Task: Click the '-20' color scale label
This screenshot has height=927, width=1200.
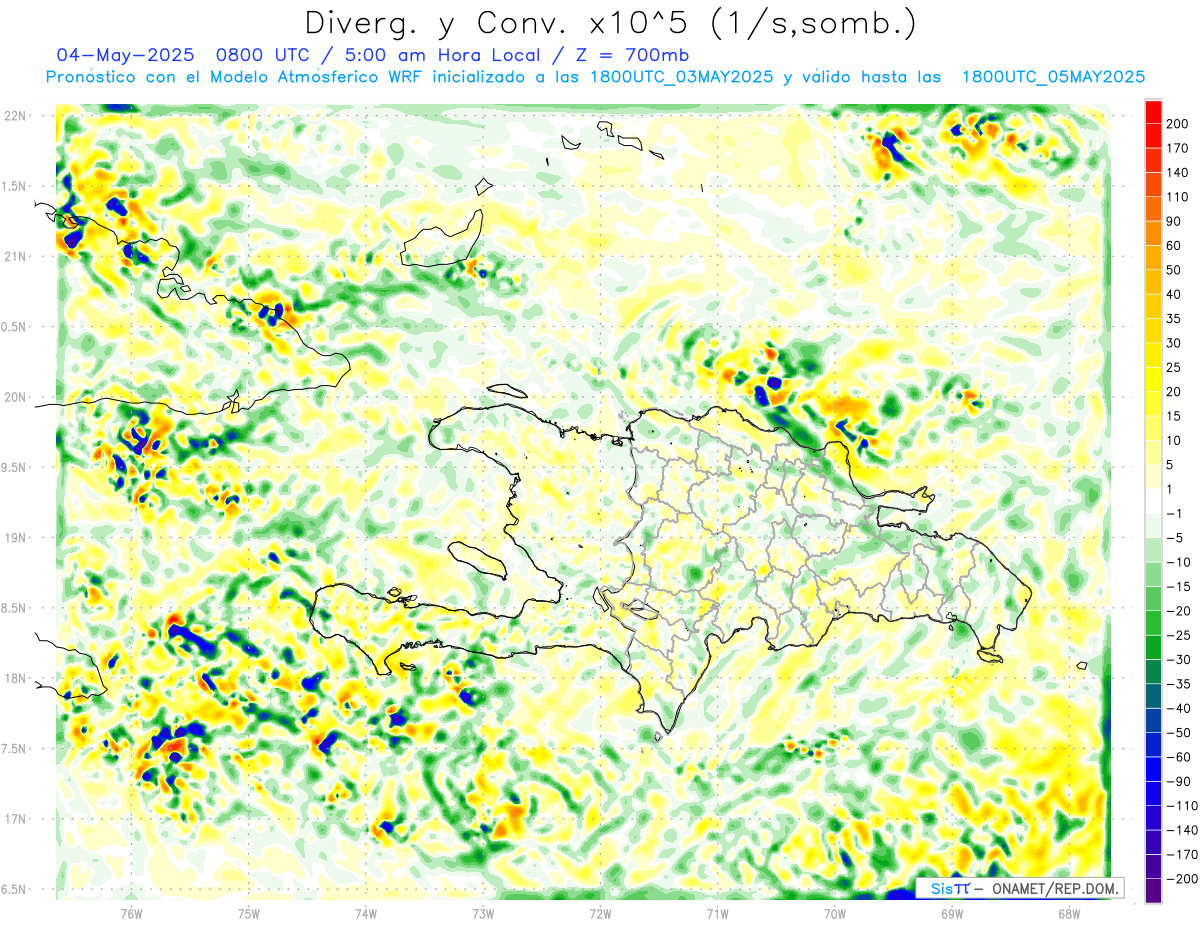Action: (1178, 611)
